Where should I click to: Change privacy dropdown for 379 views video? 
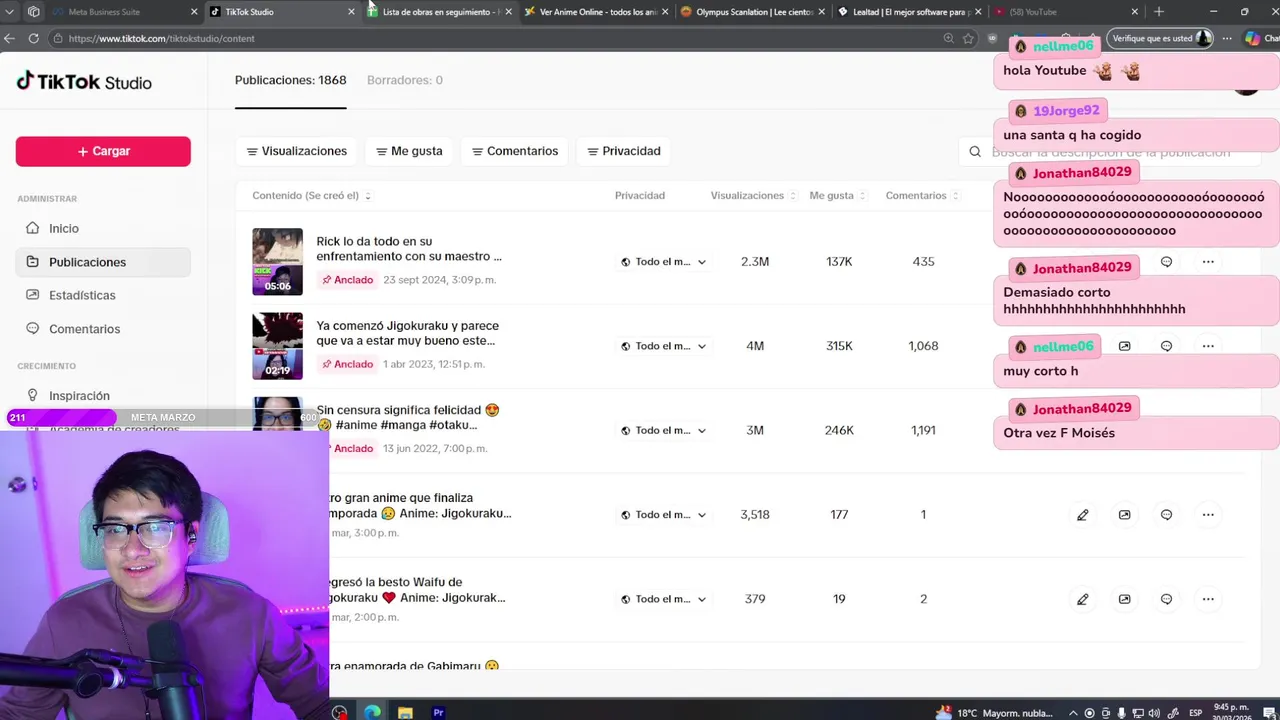pyautogui.click(x=663, y=599)
